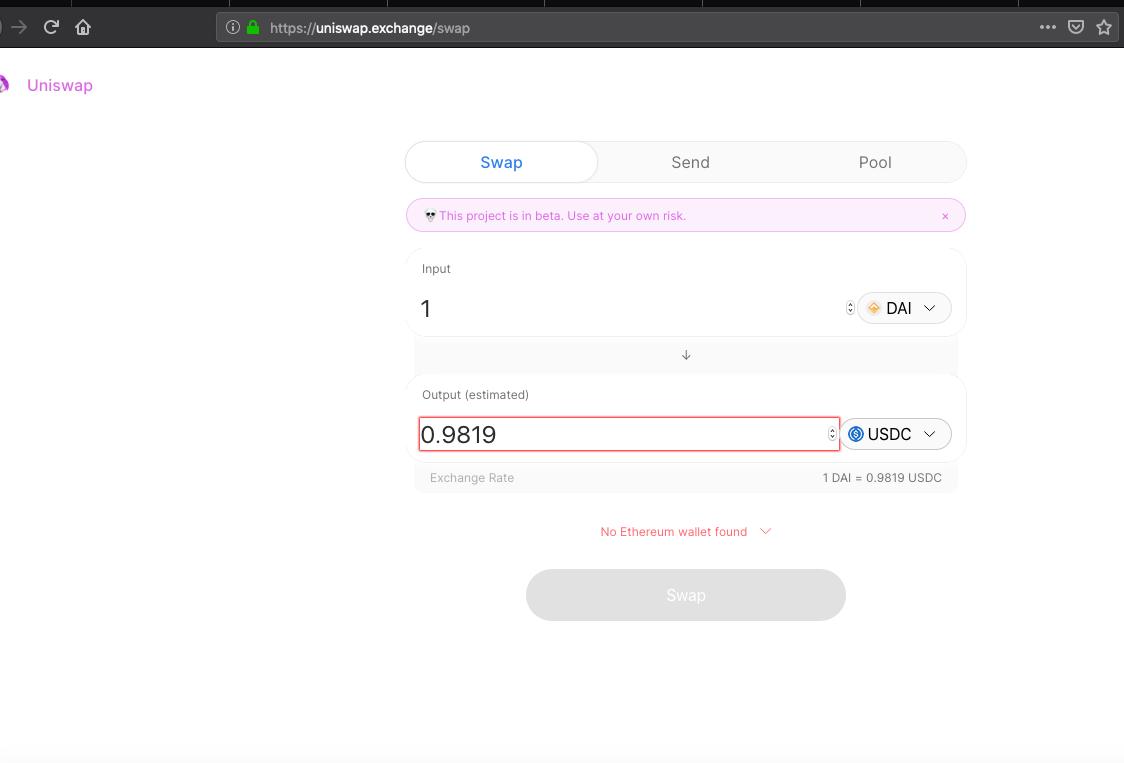Switch to the Pool tab
Screen dimensions: 1124x763
[875, 162]
